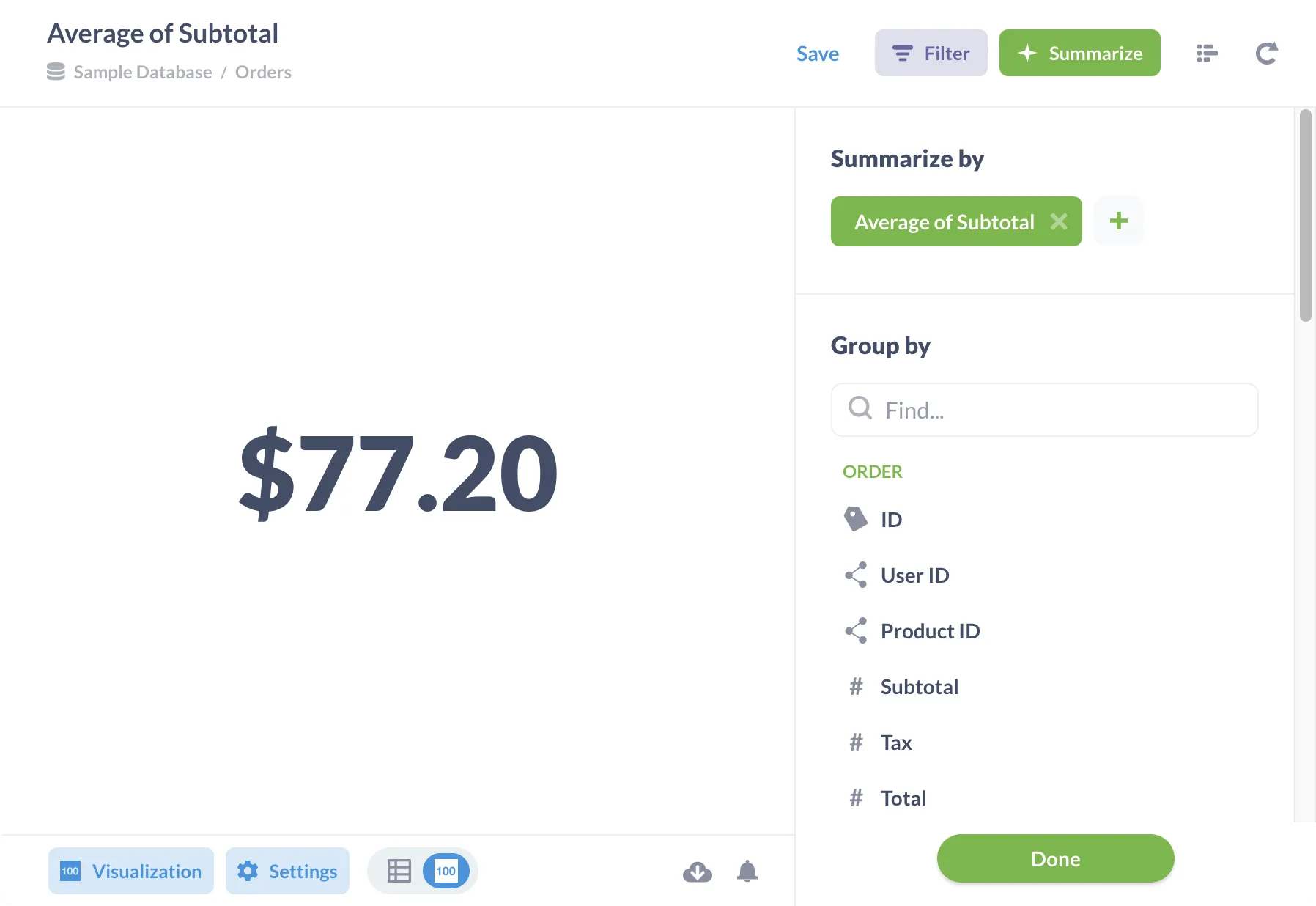Screen dimensions: 1316x906
Task: Click the download results cloud icon
Action: point(697,871)
